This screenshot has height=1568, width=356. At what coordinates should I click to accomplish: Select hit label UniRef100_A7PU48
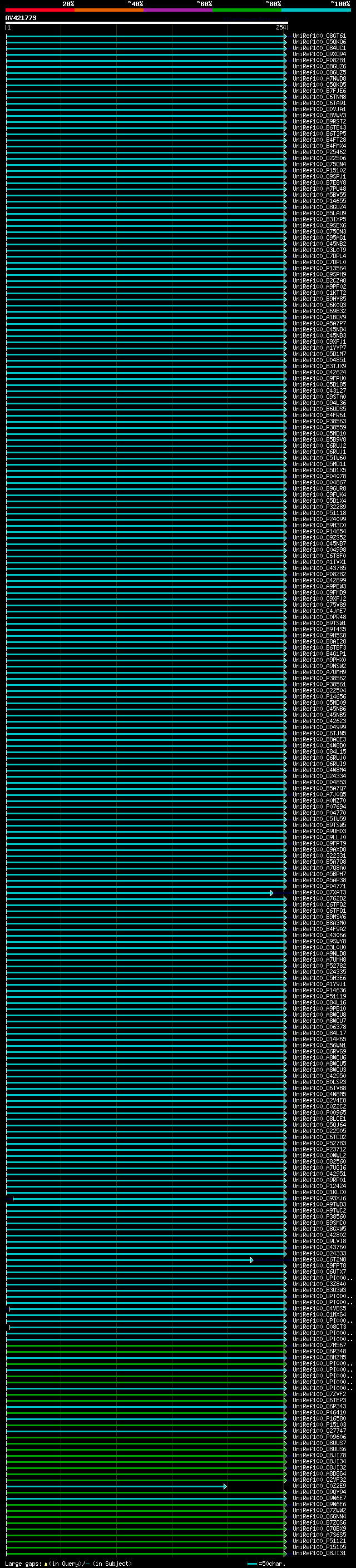click(319, 189)
